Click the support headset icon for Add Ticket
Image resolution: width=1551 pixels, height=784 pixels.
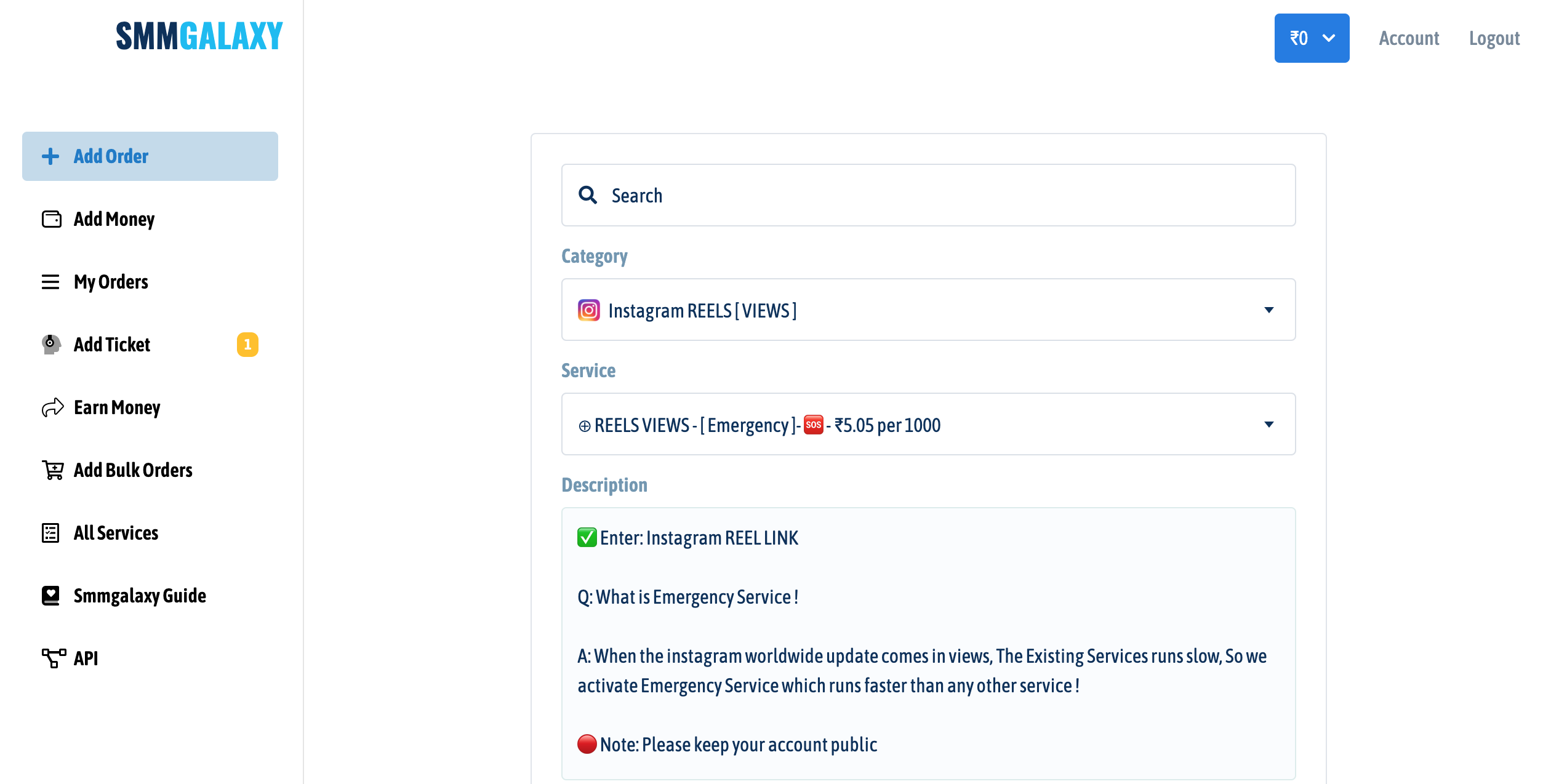point(51,345)
